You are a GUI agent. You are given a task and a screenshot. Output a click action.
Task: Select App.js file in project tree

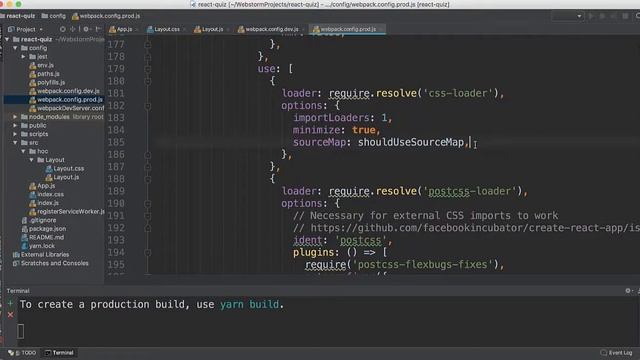[x=42, y=186]
